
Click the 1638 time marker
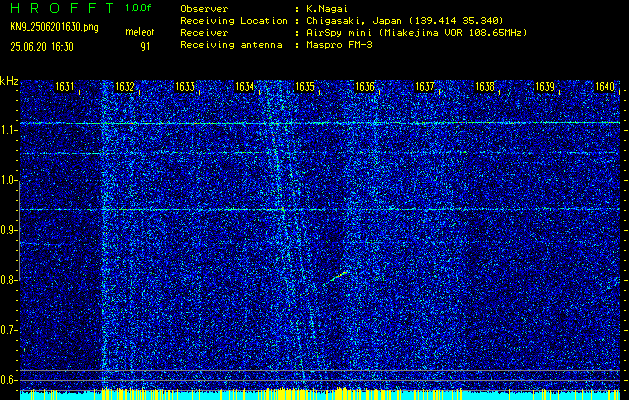pyautogui.click(x=485, y=86)
